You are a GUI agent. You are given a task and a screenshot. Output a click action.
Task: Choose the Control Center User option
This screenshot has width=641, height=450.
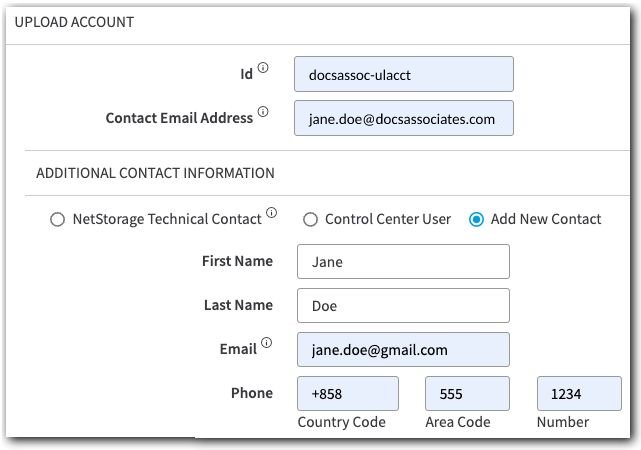310,219
